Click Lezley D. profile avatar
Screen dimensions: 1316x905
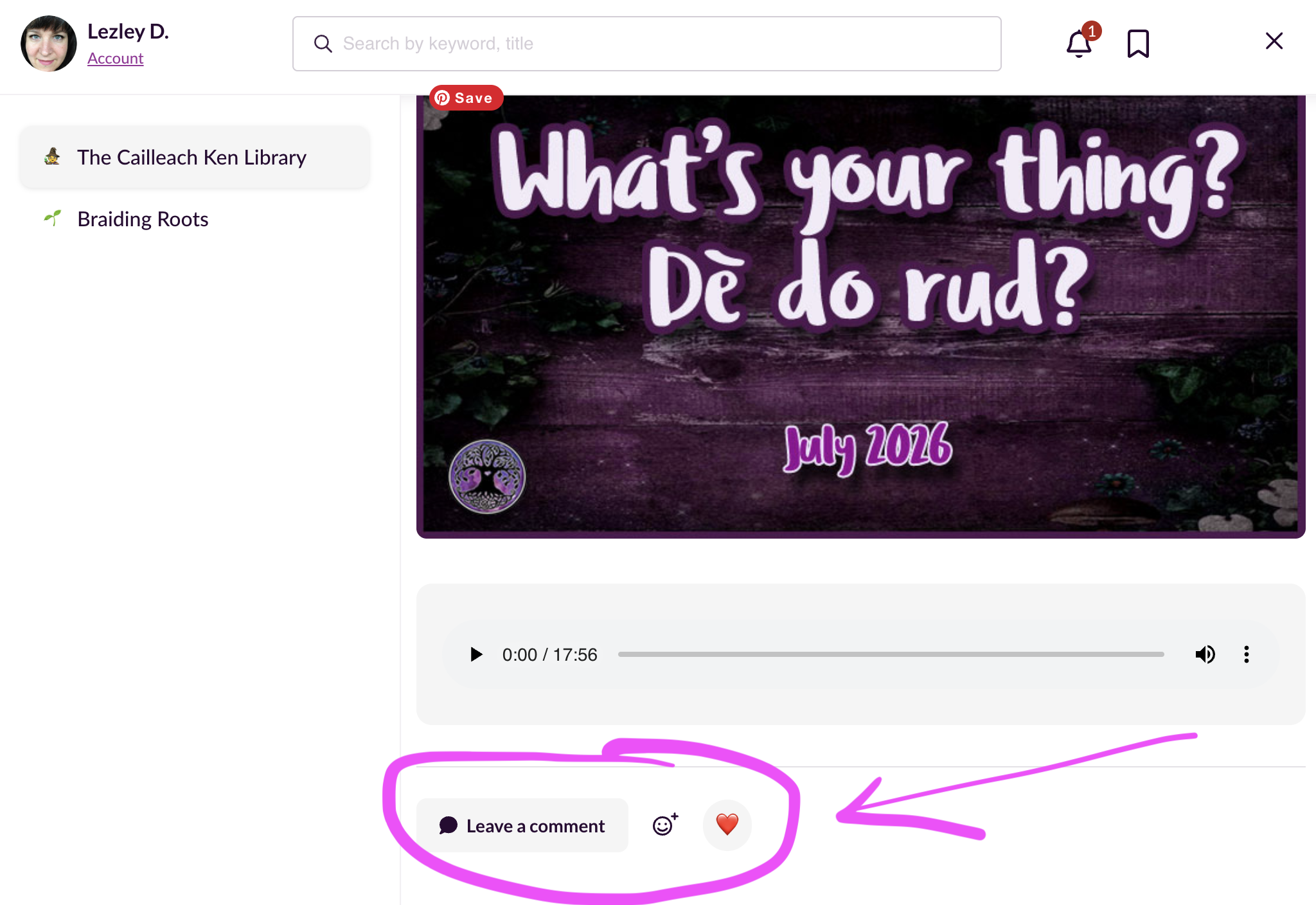(x=49, y=44)
